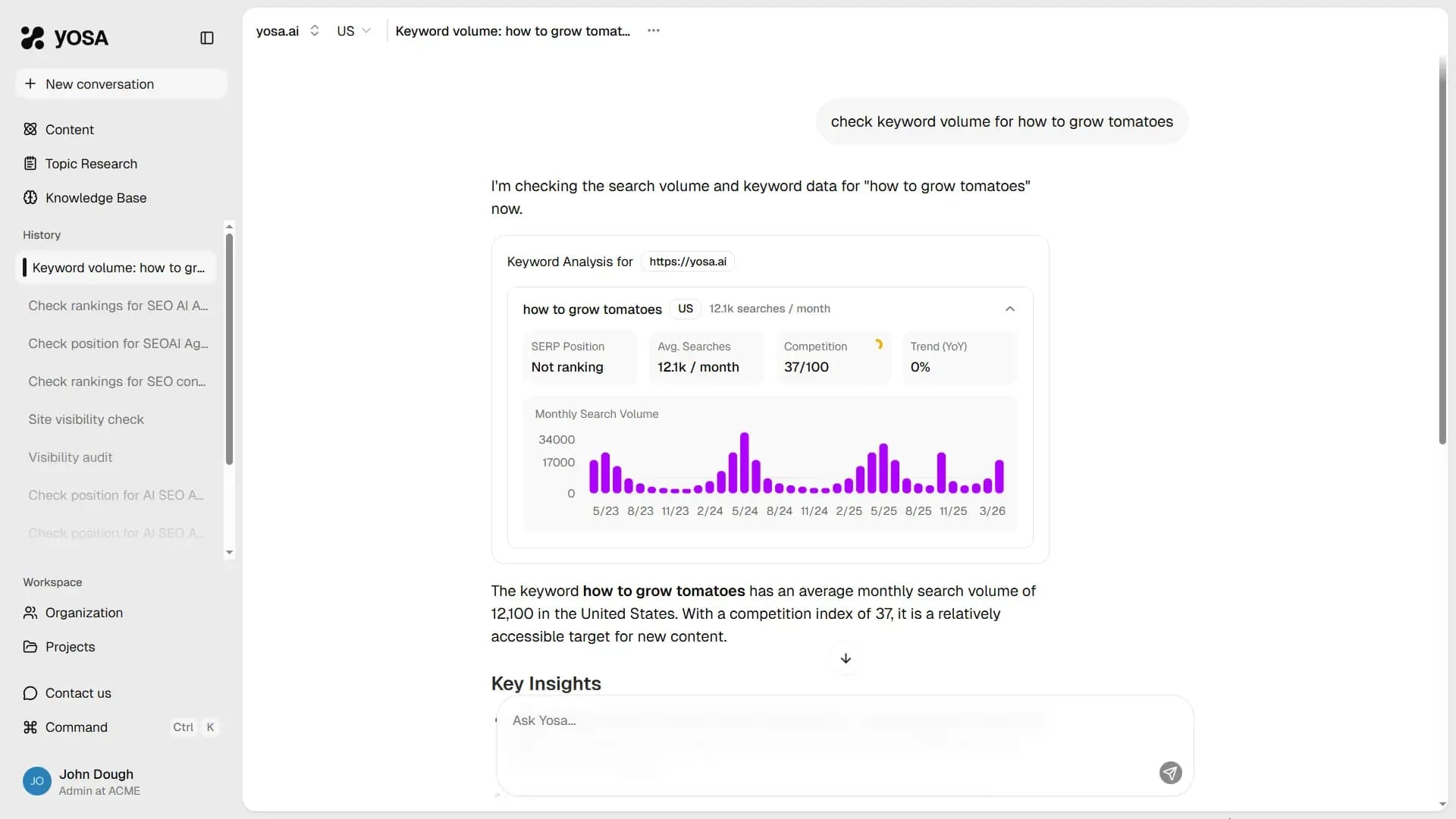Collapse the how to grow tomatoes keyword card

[x=1009, y=309]
